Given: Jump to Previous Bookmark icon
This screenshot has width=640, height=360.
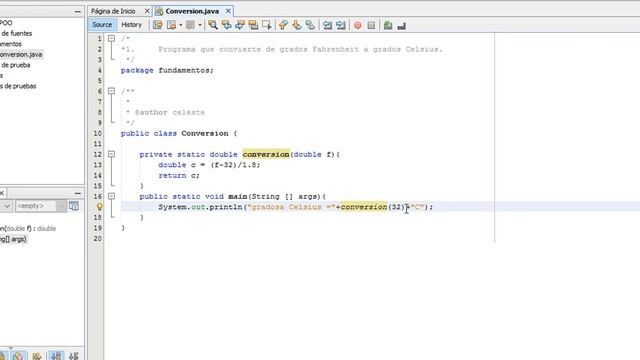Looking at the screenshot, I should [x=283, y=25].
